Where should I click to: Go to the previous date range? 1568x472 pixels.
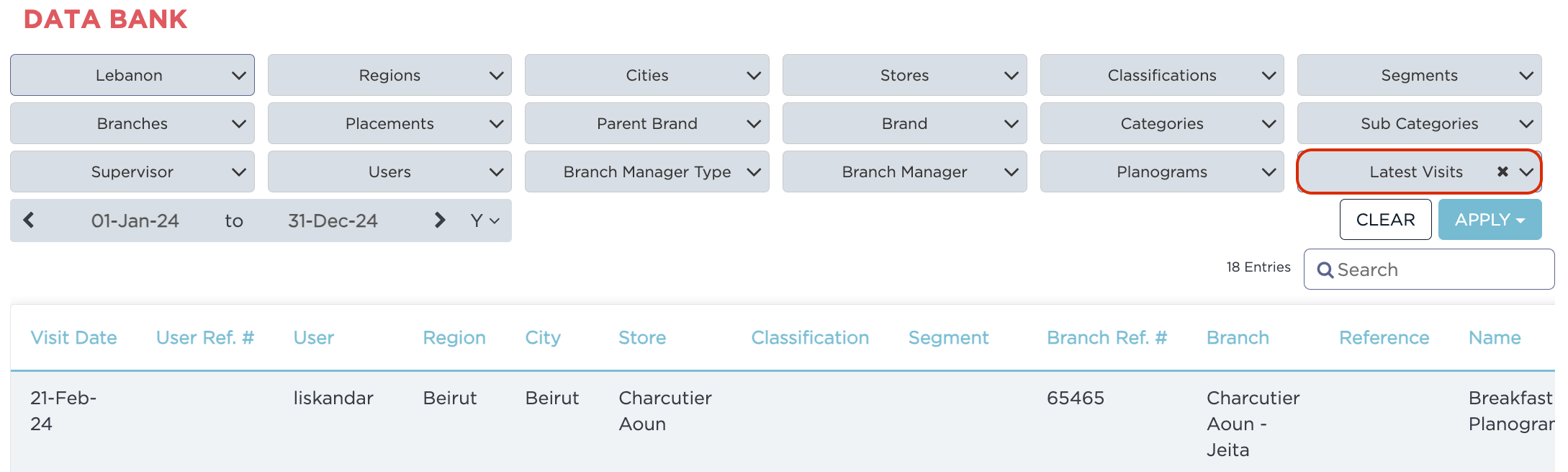pos(29,221)
